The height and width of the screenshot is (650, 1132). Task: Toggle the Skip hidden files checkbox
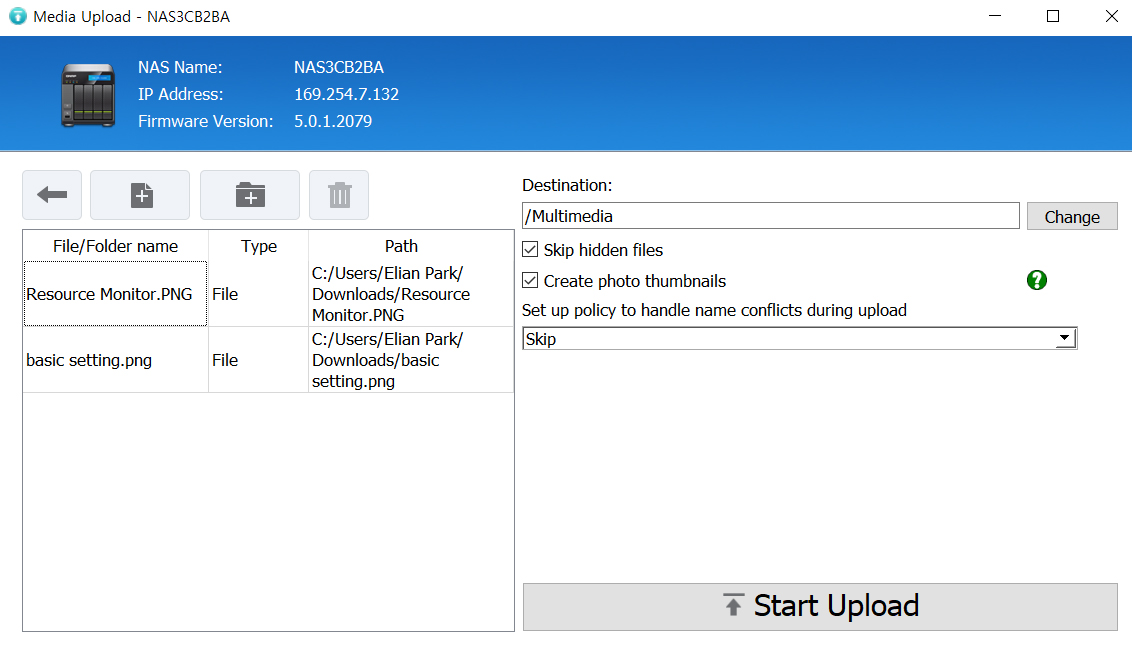click(531, 250)
